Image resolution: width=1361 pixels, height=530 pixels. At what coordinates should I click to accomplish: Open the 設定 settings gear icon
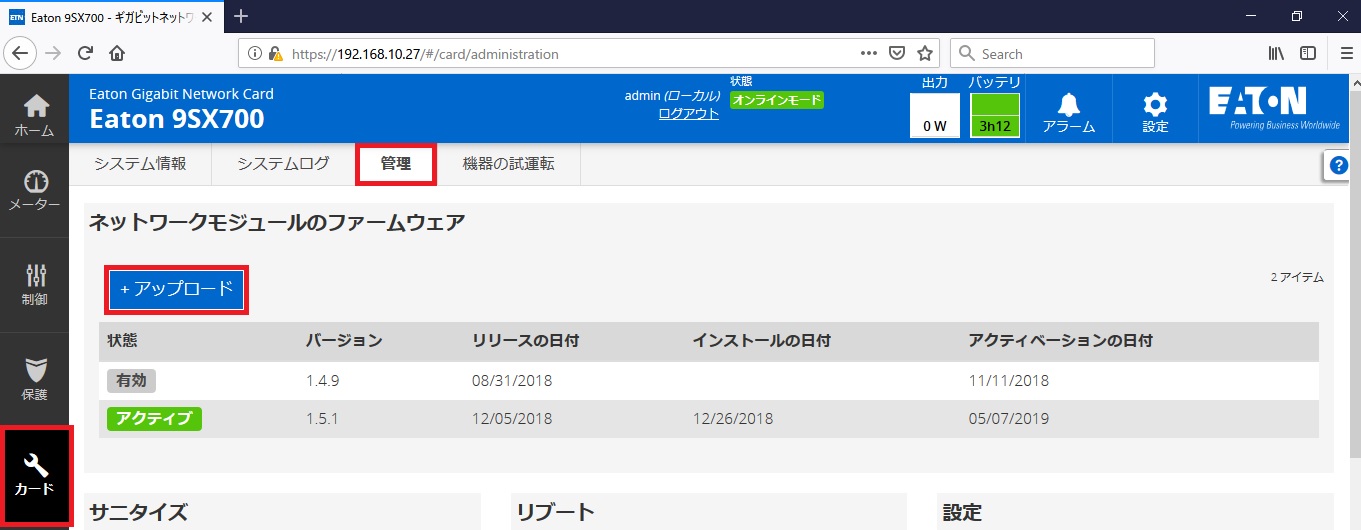click(1155, 111)
